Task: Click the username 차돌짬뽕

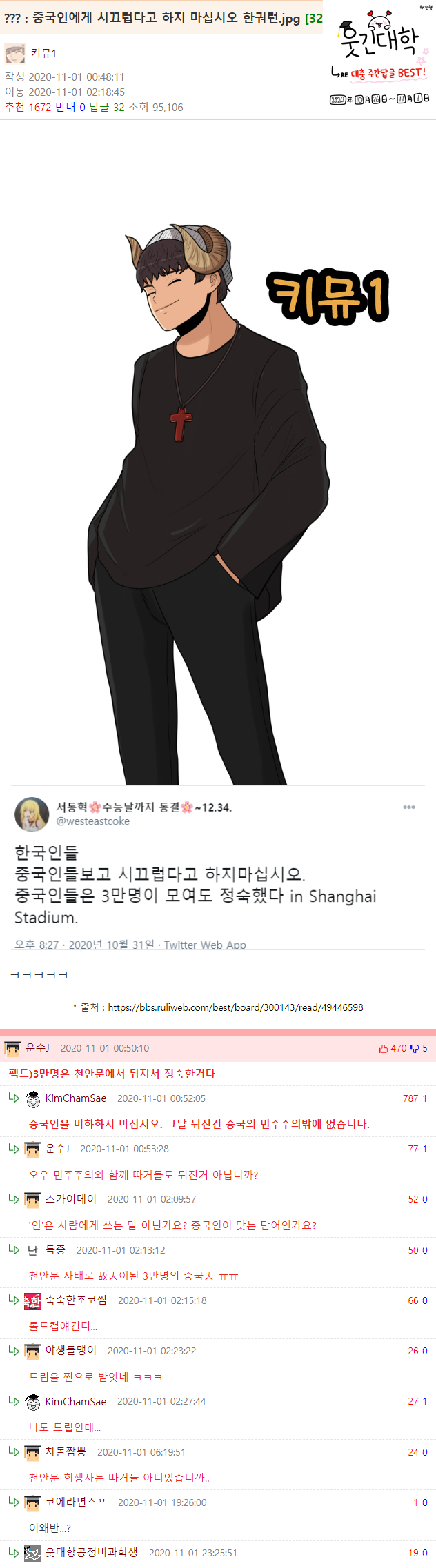Action: 66,1452
